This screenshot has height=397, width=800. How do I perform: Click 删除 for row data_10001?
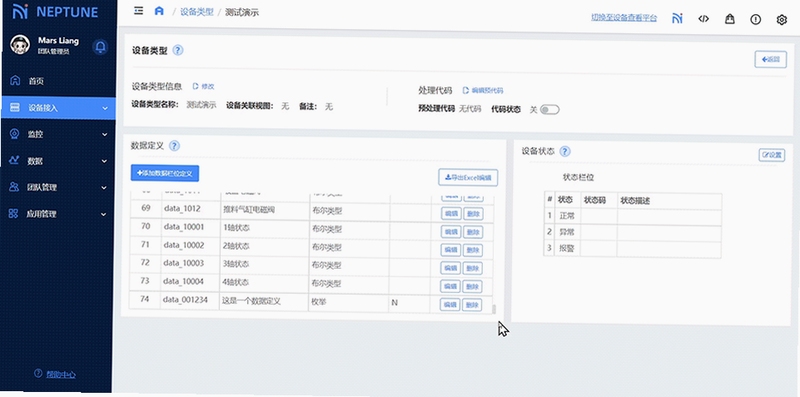[472, 232]
